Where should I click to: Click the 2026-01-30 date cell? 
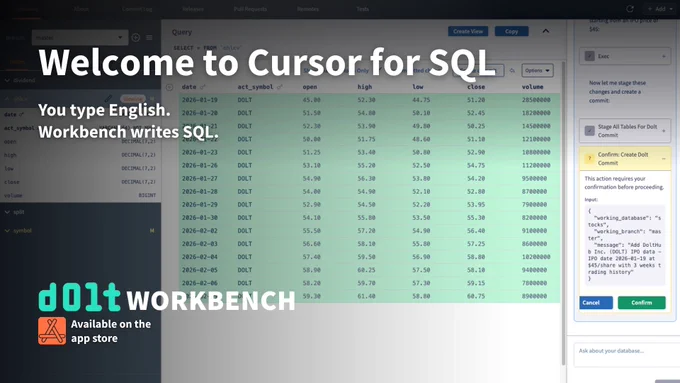tap(199, 218)
